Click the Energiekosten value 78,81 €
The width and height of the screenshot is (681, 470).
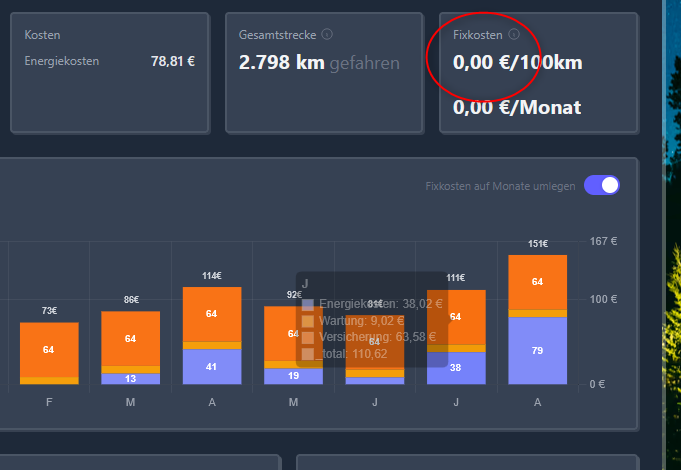tap(173, 61)
